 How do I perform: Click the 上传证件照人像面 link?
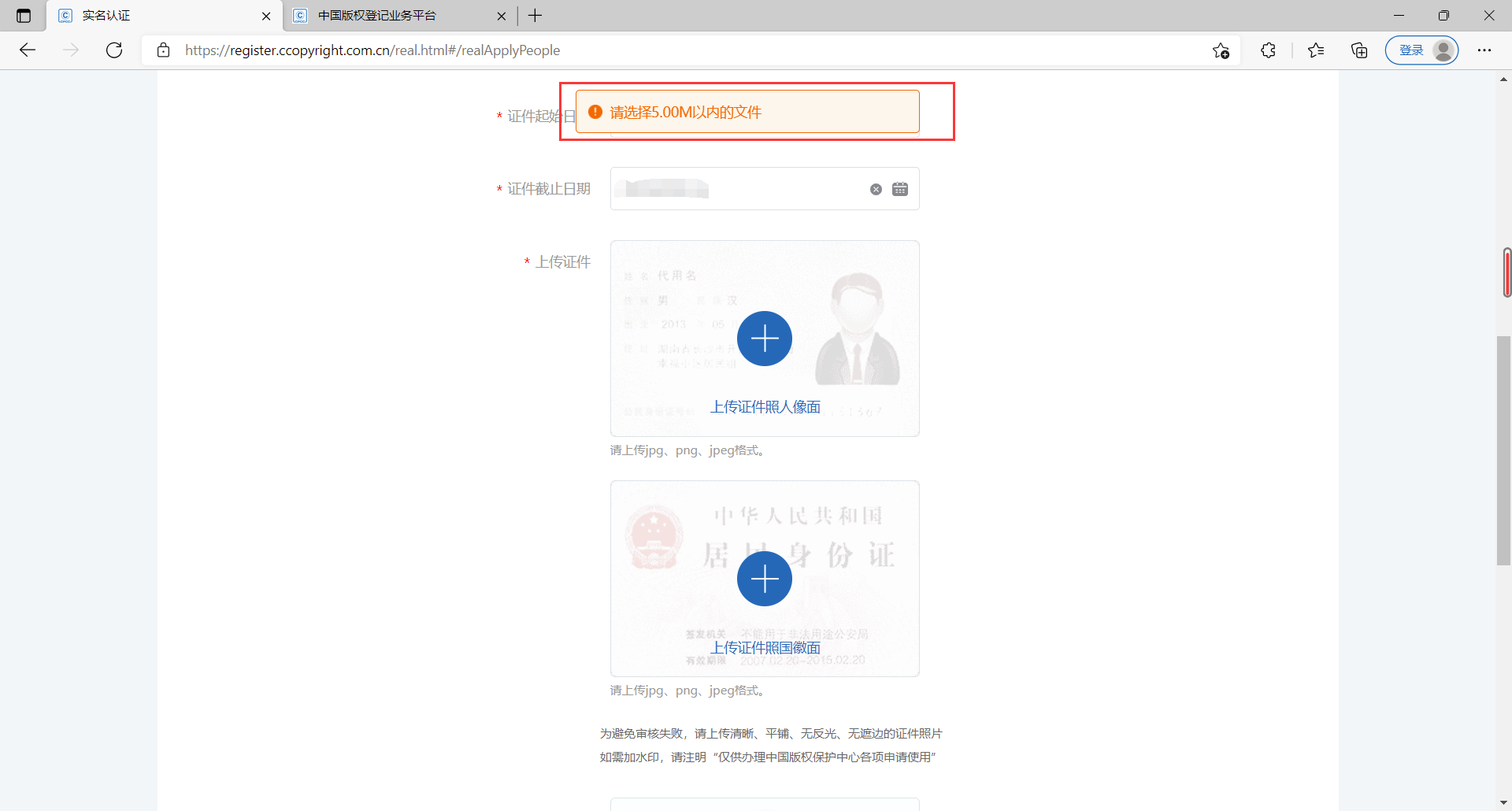point(766,406)
